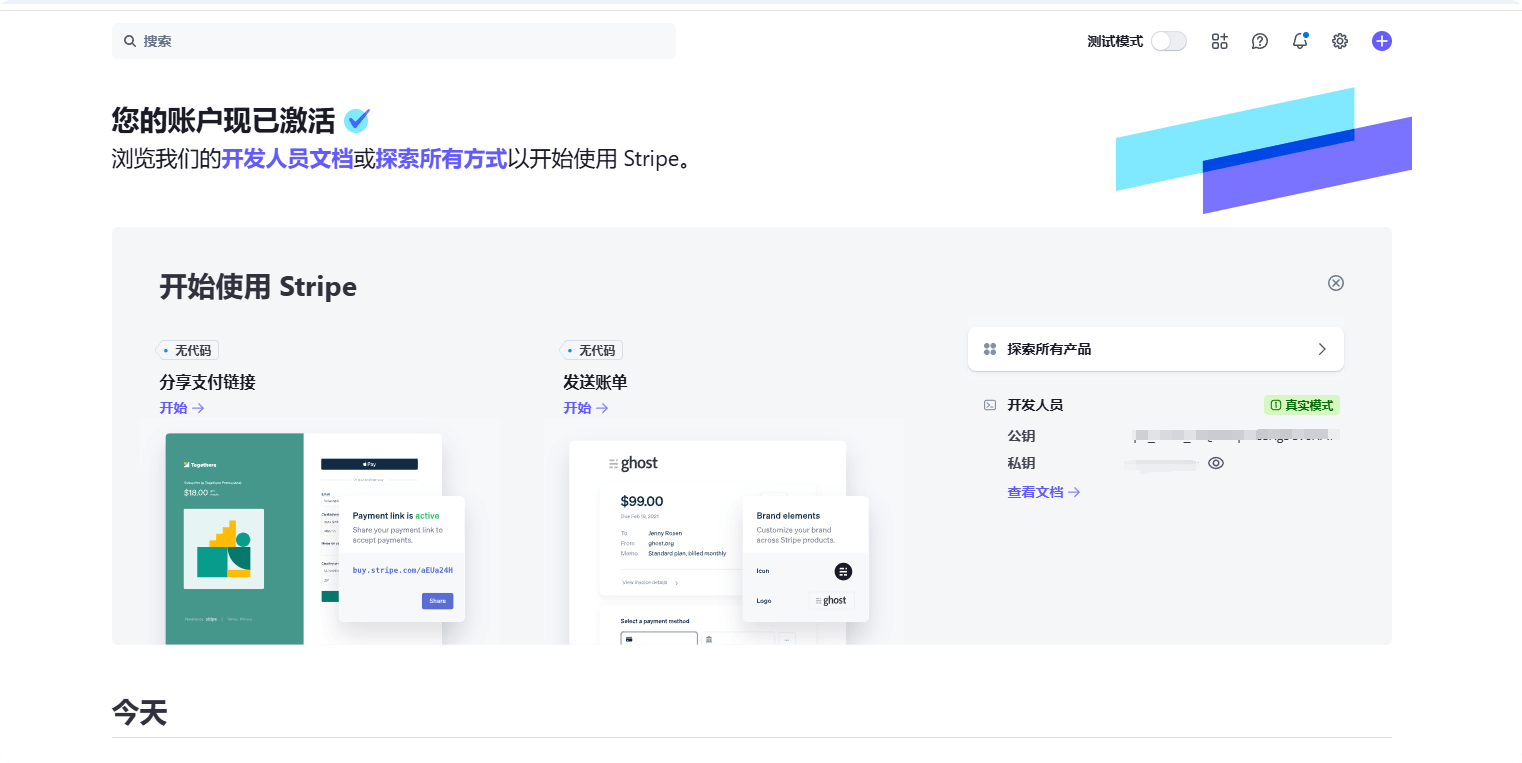Click the grid icon beside 探索所有产品
The width and height of the screenshot is (1522, 763).
[x=990, y=349]
